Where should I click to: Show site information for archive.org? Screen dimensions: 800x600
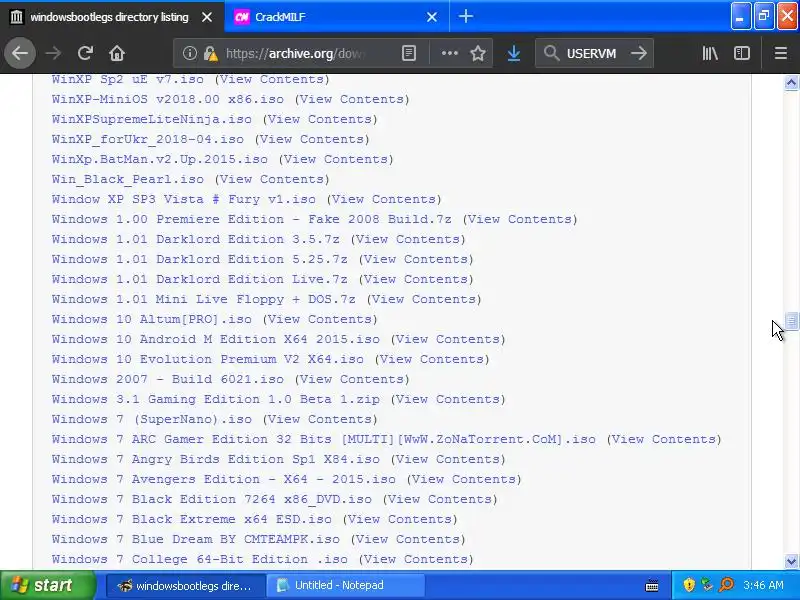click(x=190, y=53)
